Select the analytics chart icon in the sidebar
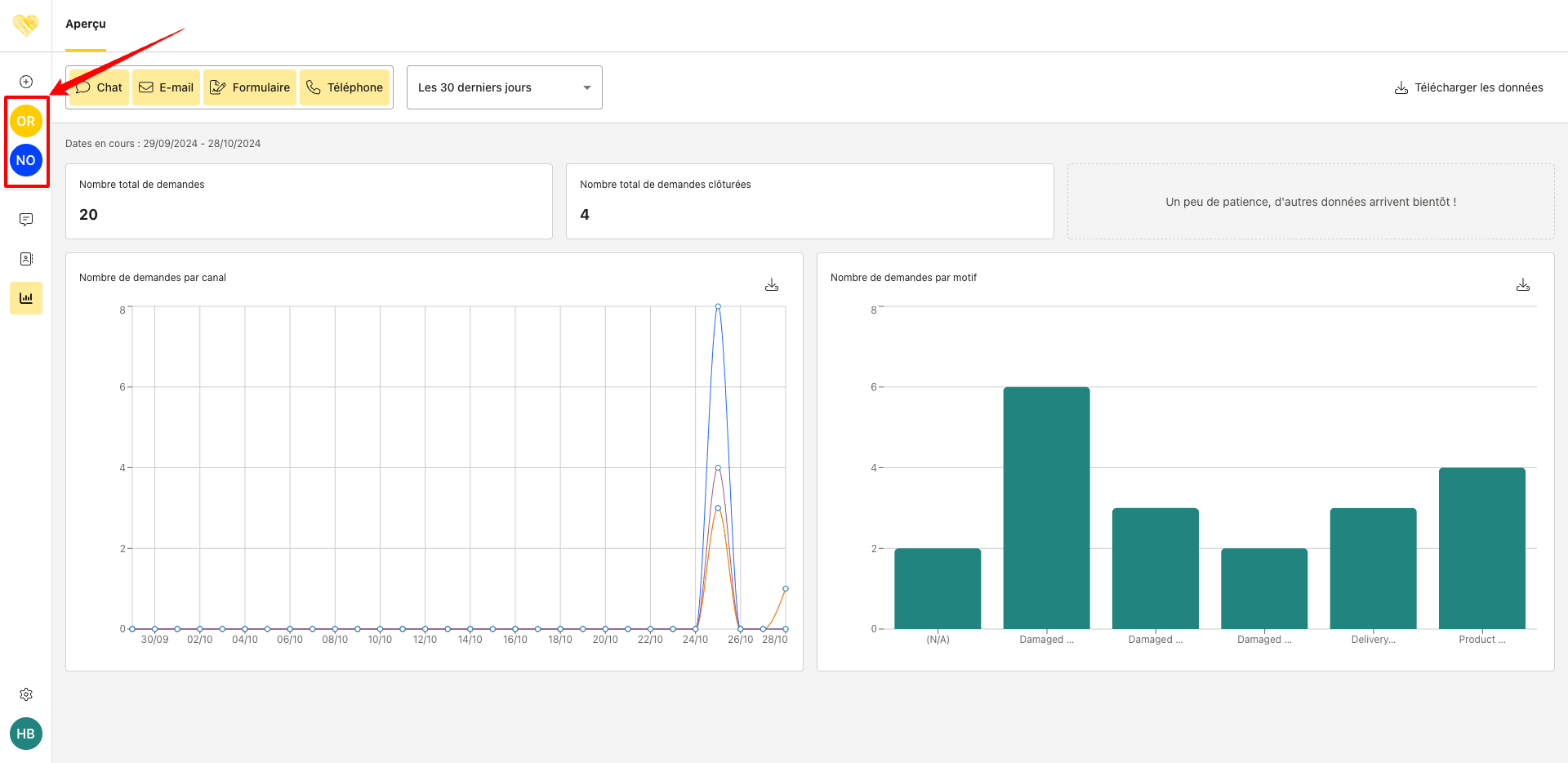The image size is (1568, 763). (26, 298)
